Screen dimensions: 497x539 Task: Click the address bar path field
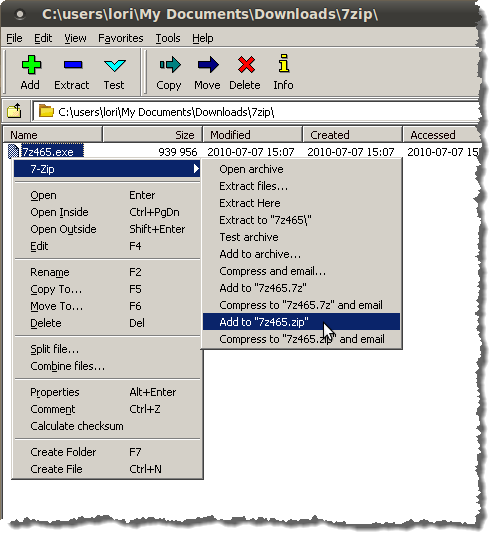[x=256, y=111]
